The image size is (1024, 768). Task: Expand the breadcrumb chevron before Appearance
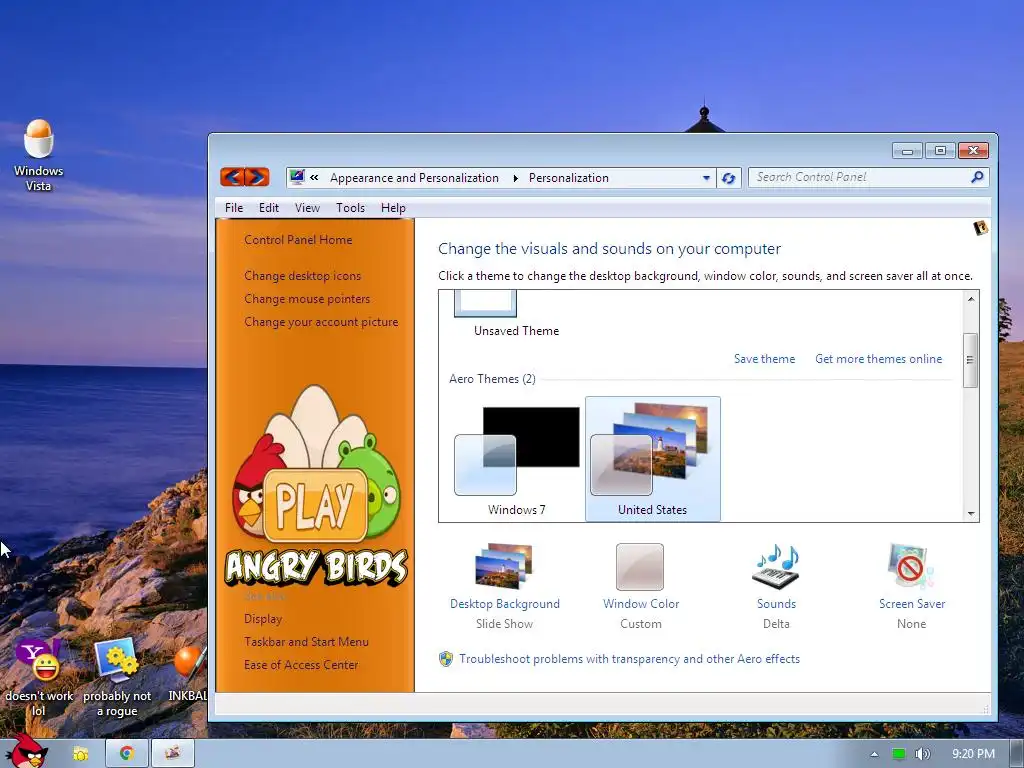(314, 178)
